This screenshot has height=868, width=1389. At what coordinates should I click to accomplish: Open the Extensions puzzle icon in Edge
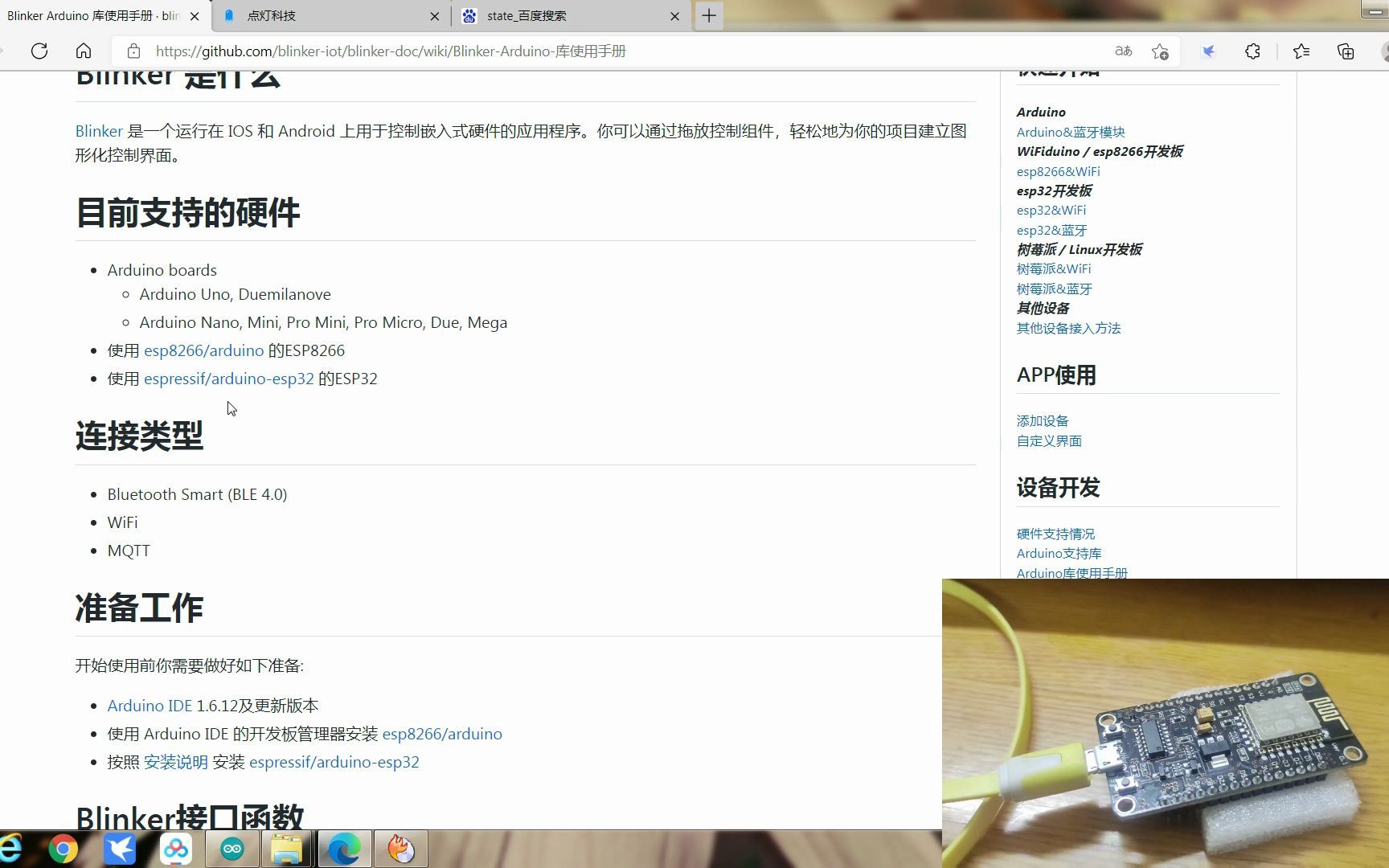coord(1252,51)
